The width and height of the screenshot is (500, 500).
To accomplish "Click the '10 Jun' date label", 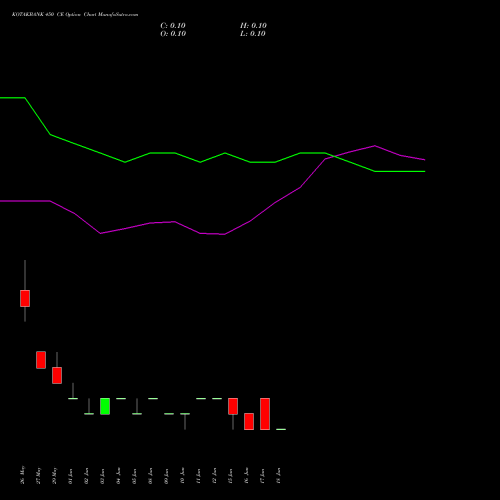I will [183, 476].
